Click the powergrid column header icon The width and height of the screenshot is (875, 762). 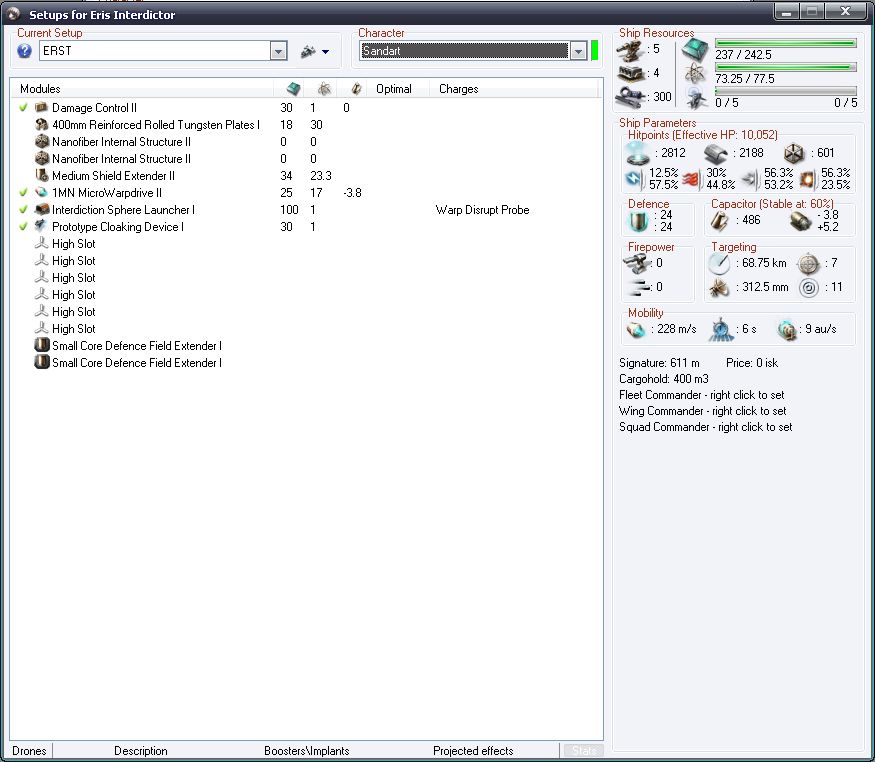coord(324,89)
